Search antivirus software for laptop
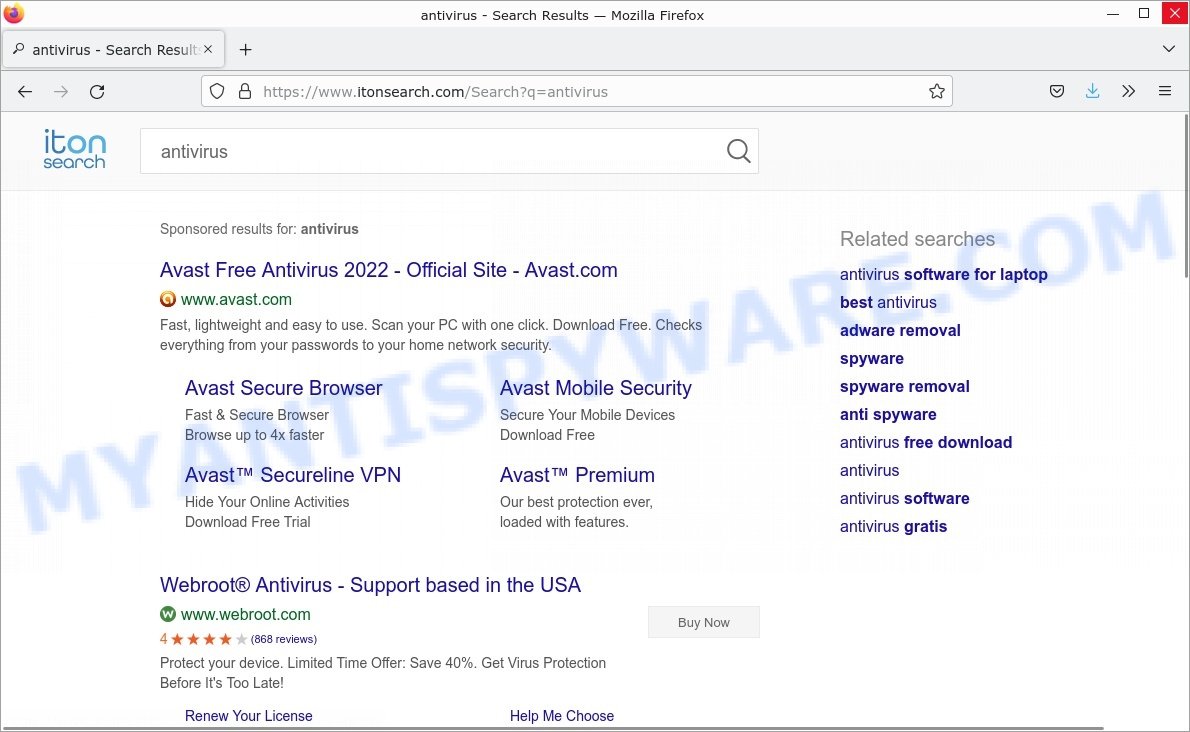Viewport: 1190px width, 732px height. 943,275
